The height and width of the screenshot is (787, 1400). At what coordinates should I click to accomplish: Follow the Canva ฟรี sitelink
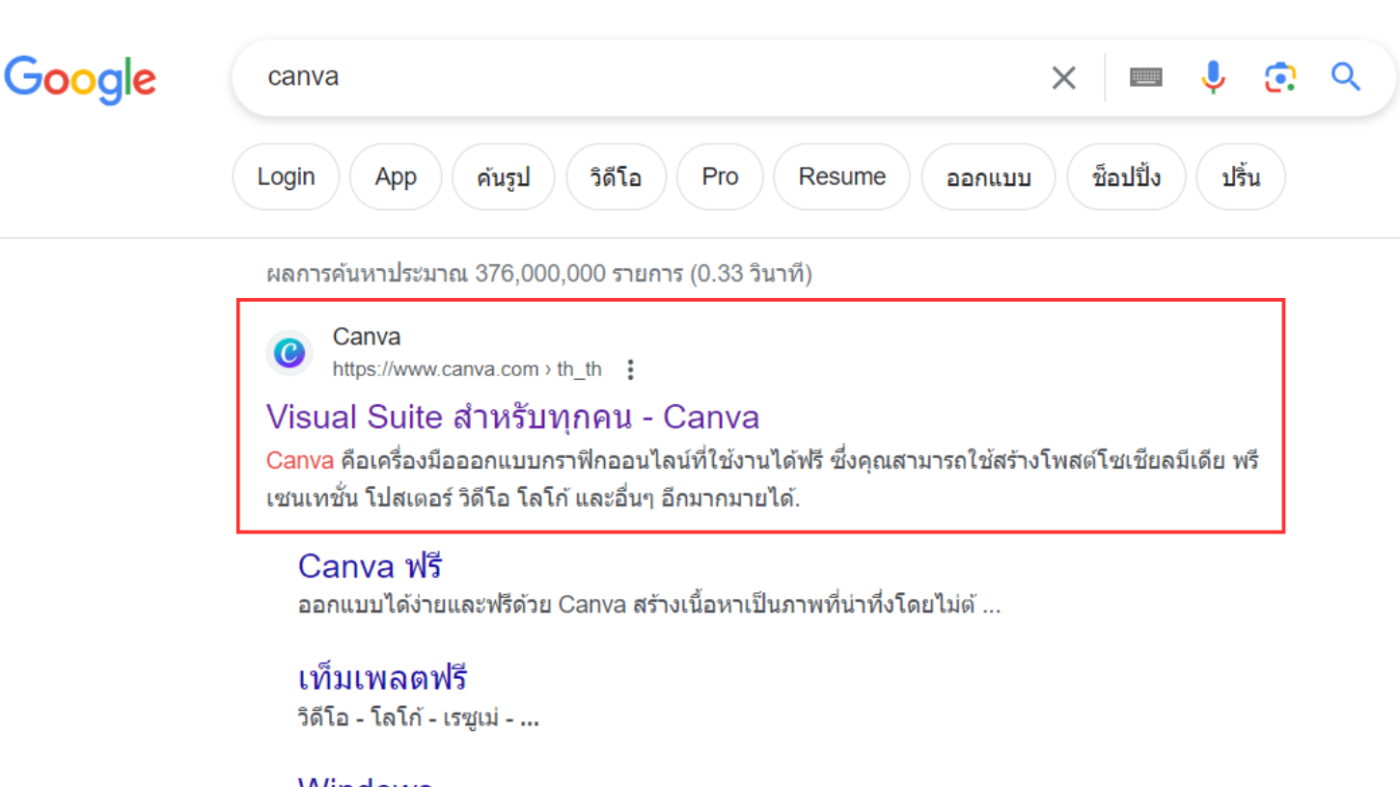[x=369, y=565]
